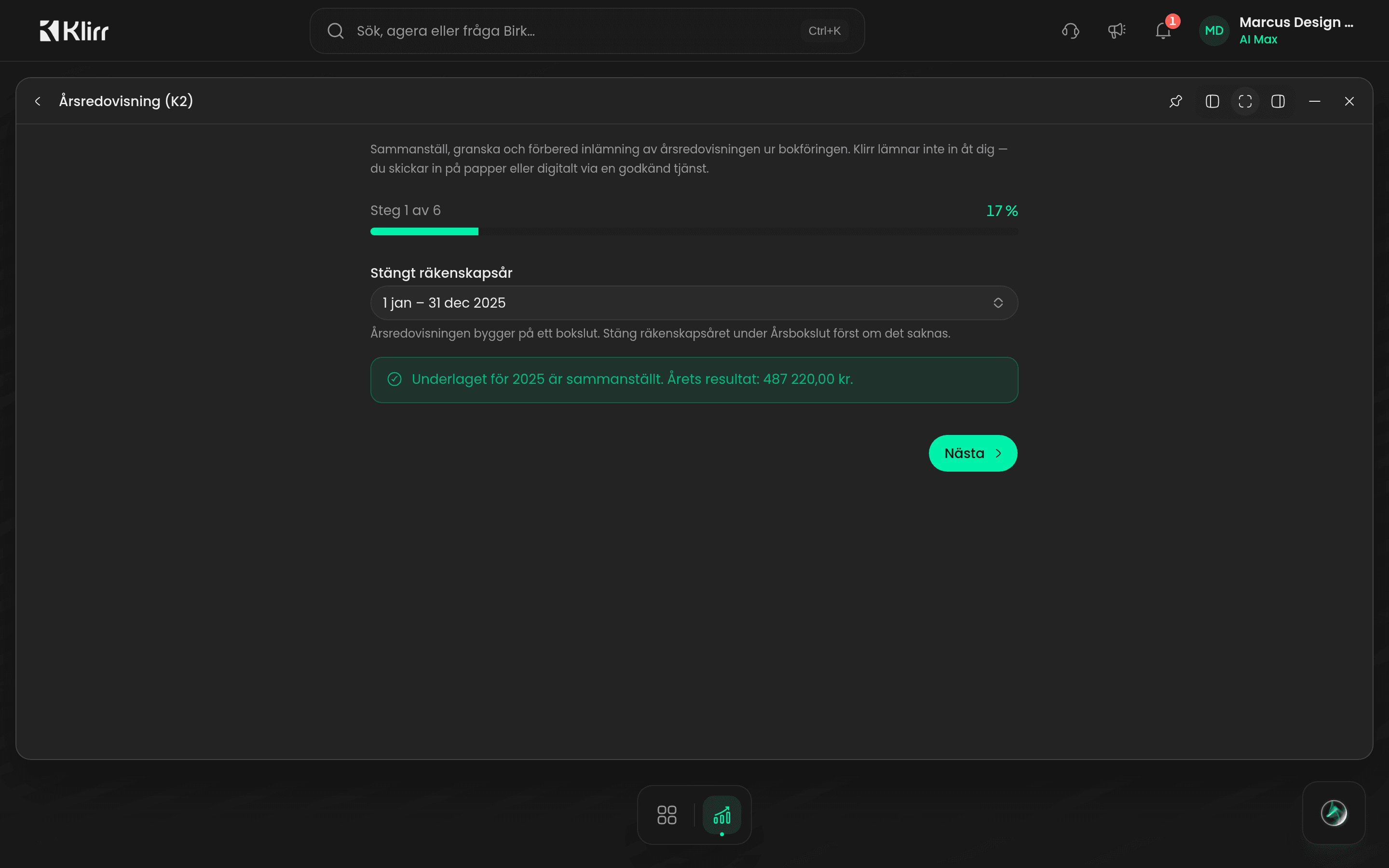Open the Birk assistant orb
This screenshot has width=1389, height=868.
click(x=1334, y=813)
